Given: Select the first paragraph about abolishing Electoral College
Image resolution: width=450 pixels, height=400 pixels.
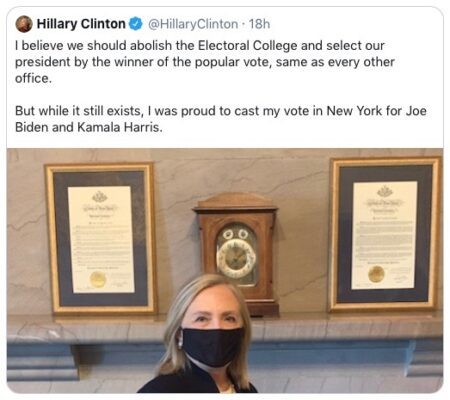Looking at the screenshot, I should click(x=205, y=62).
